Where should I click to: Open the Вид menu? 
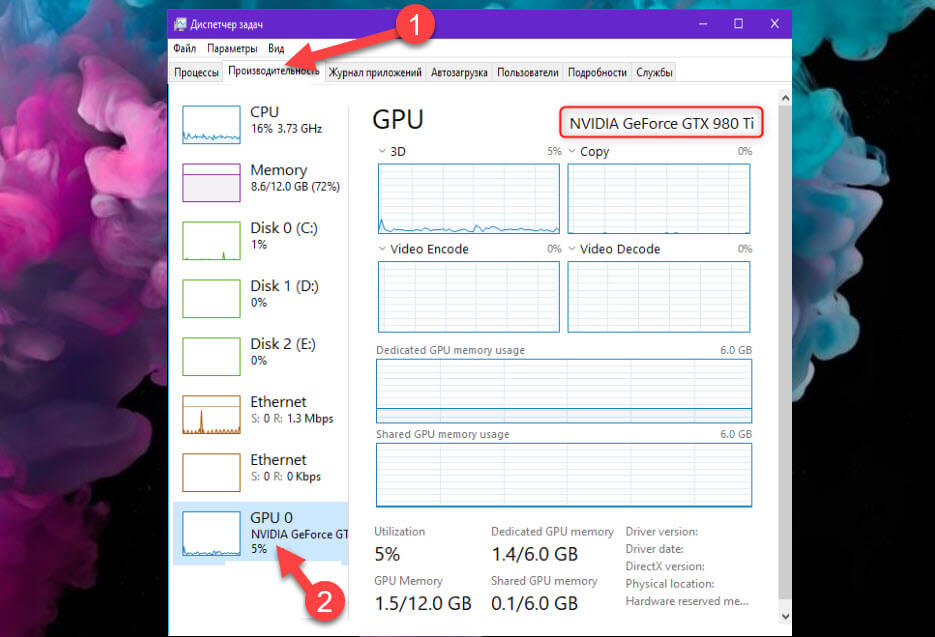(276, 48)
